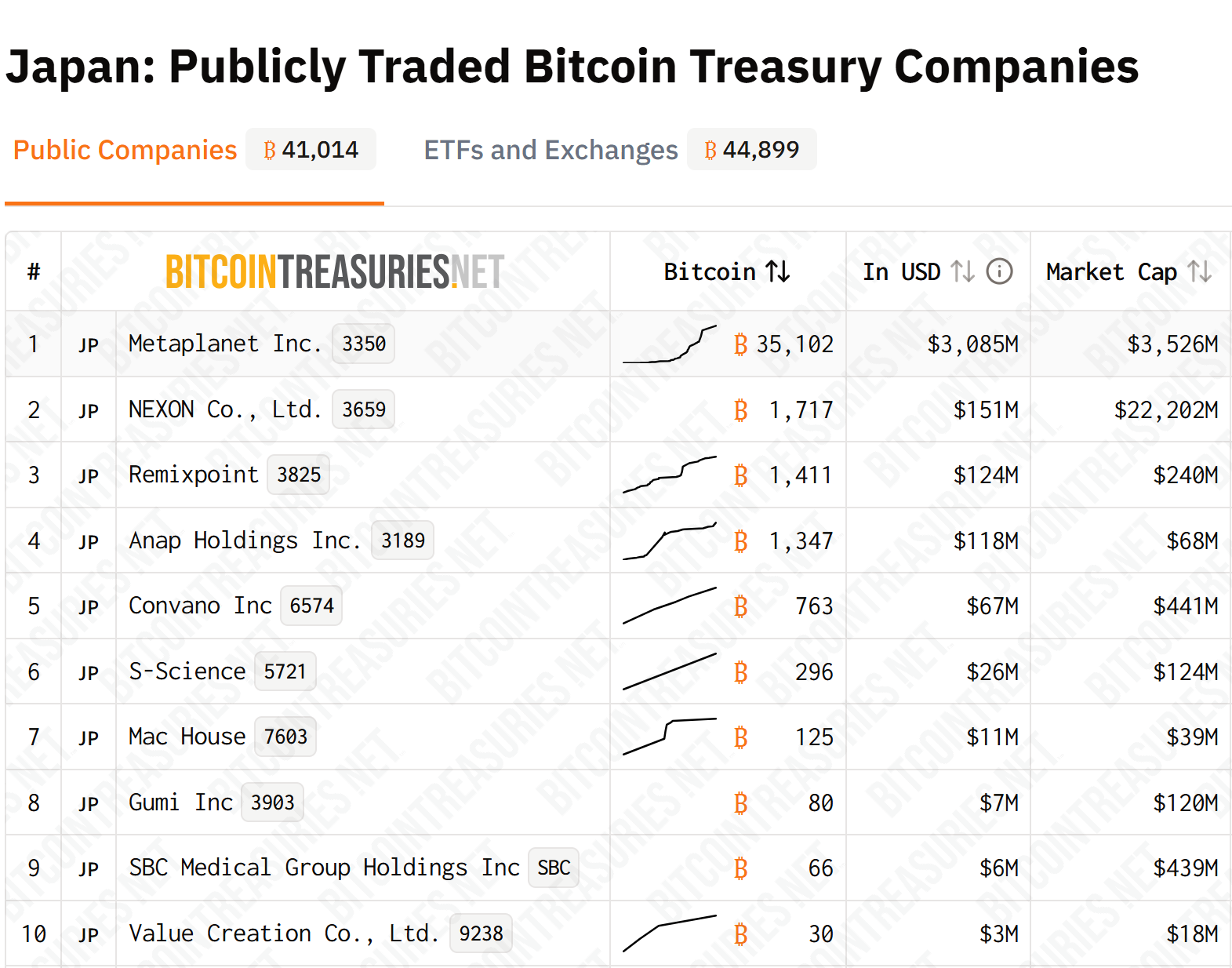Switch to the ETFs and Exchanges tab

click(551, 149)
